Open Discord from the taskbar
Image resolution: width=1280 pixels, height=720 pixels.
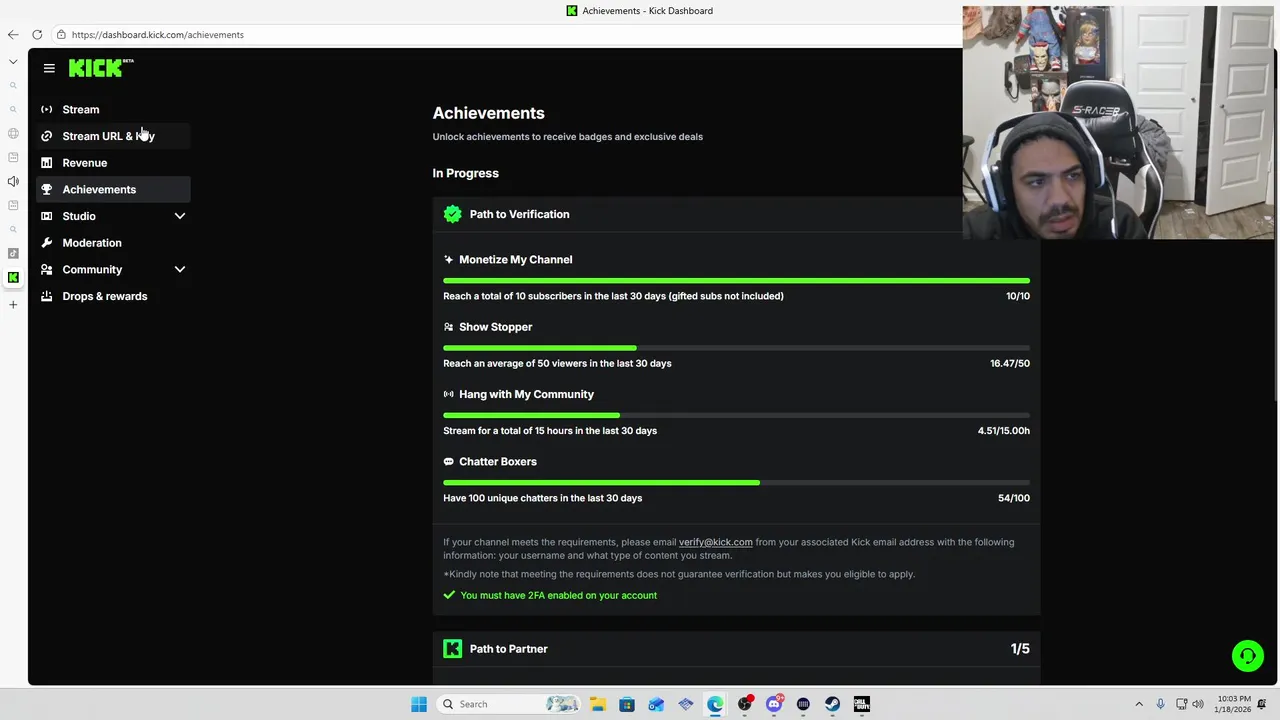774,704
